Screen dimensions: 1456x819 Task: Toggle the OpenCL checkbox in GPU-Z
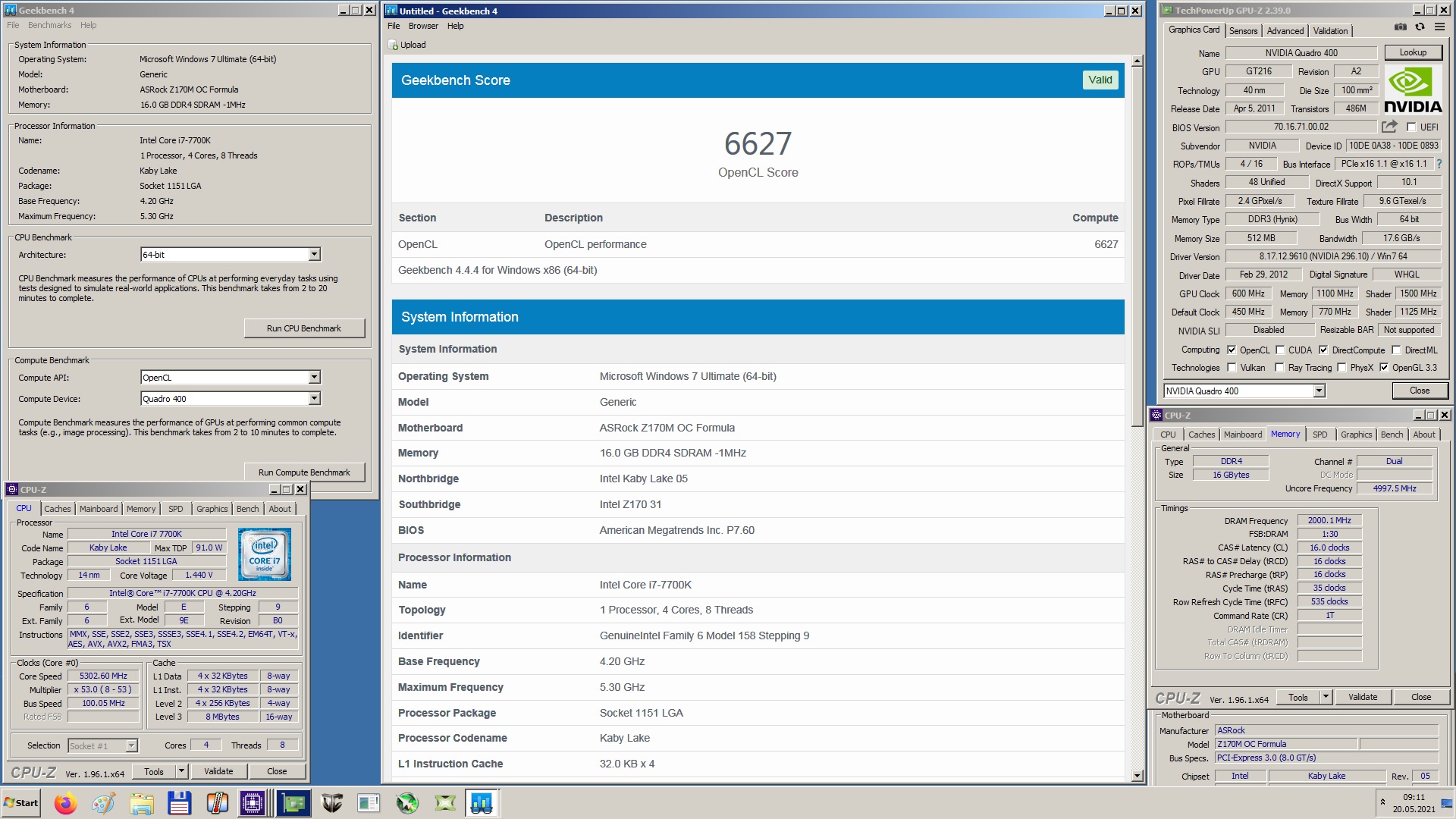tap(1232, 350)
